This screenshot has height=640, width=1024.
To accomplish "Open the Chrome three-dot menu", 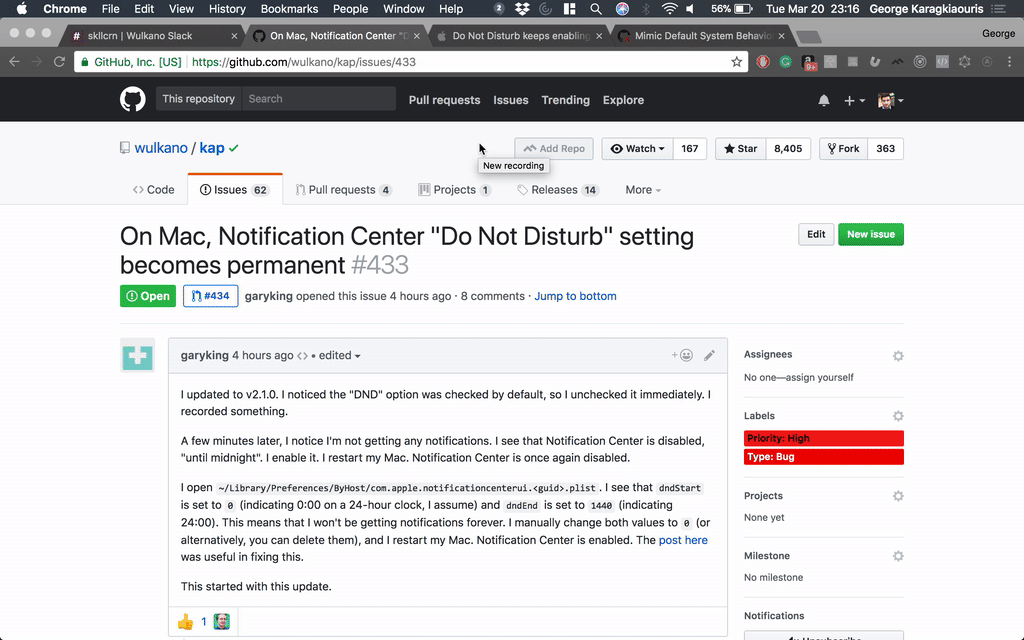I will (x=1010, y=62).
